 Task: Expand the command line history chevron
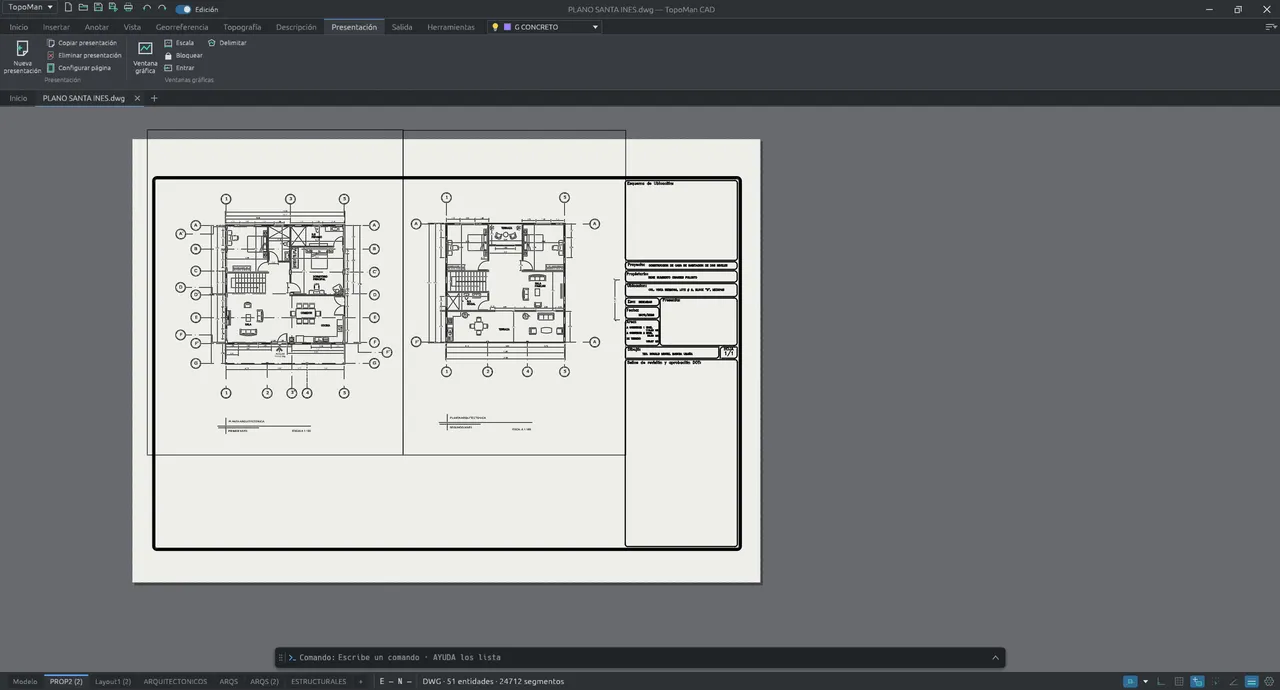click(x=995, y=657)
